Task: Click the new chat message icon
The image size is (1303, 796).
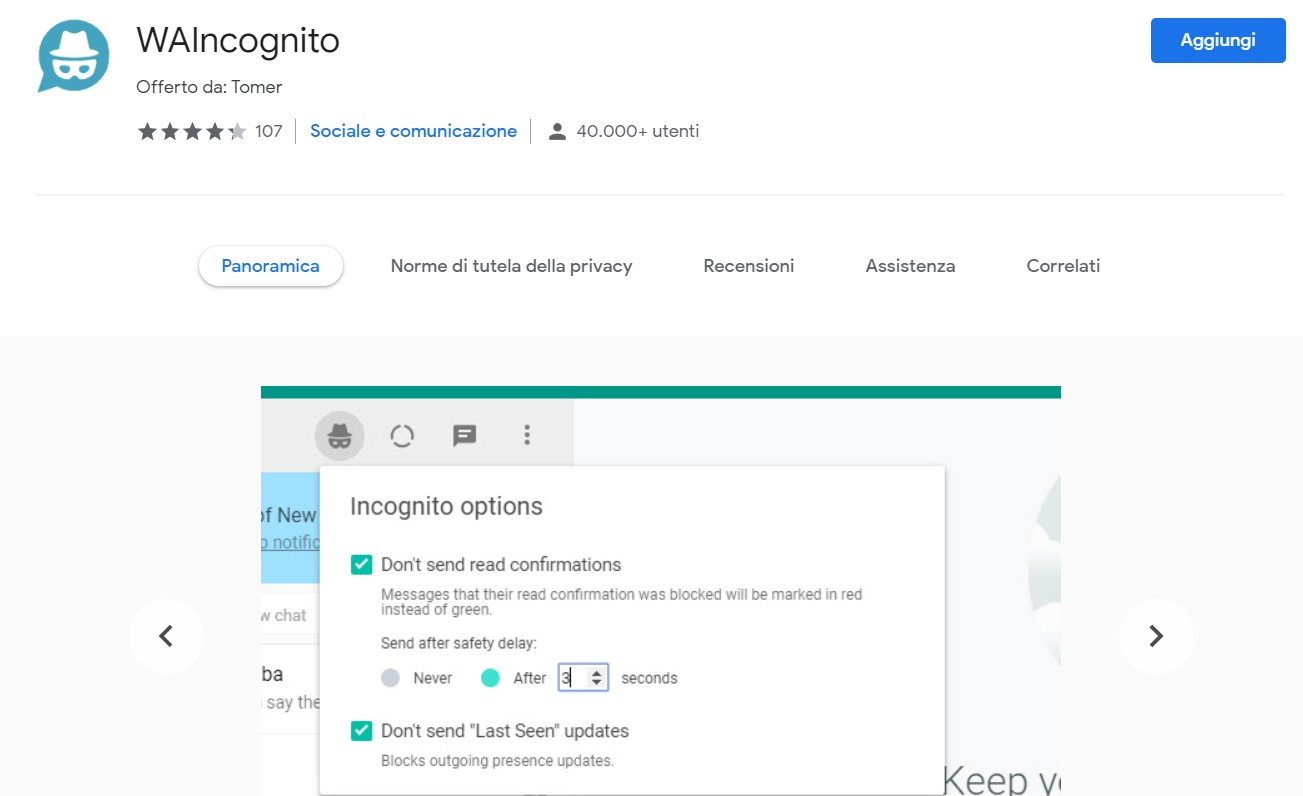Action: (464, 435)
